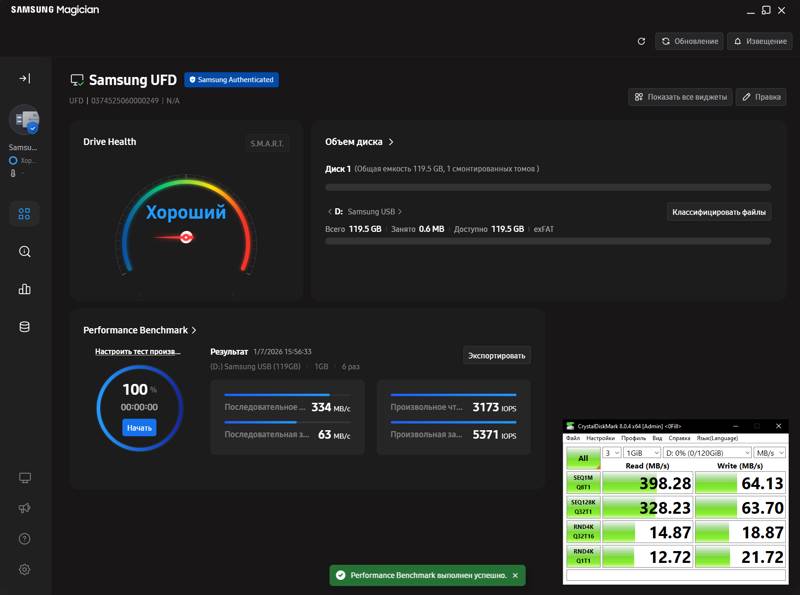Open the dashboard grid icon in sidebar
The height and width of the screenshot is (595, 800).
24,214
